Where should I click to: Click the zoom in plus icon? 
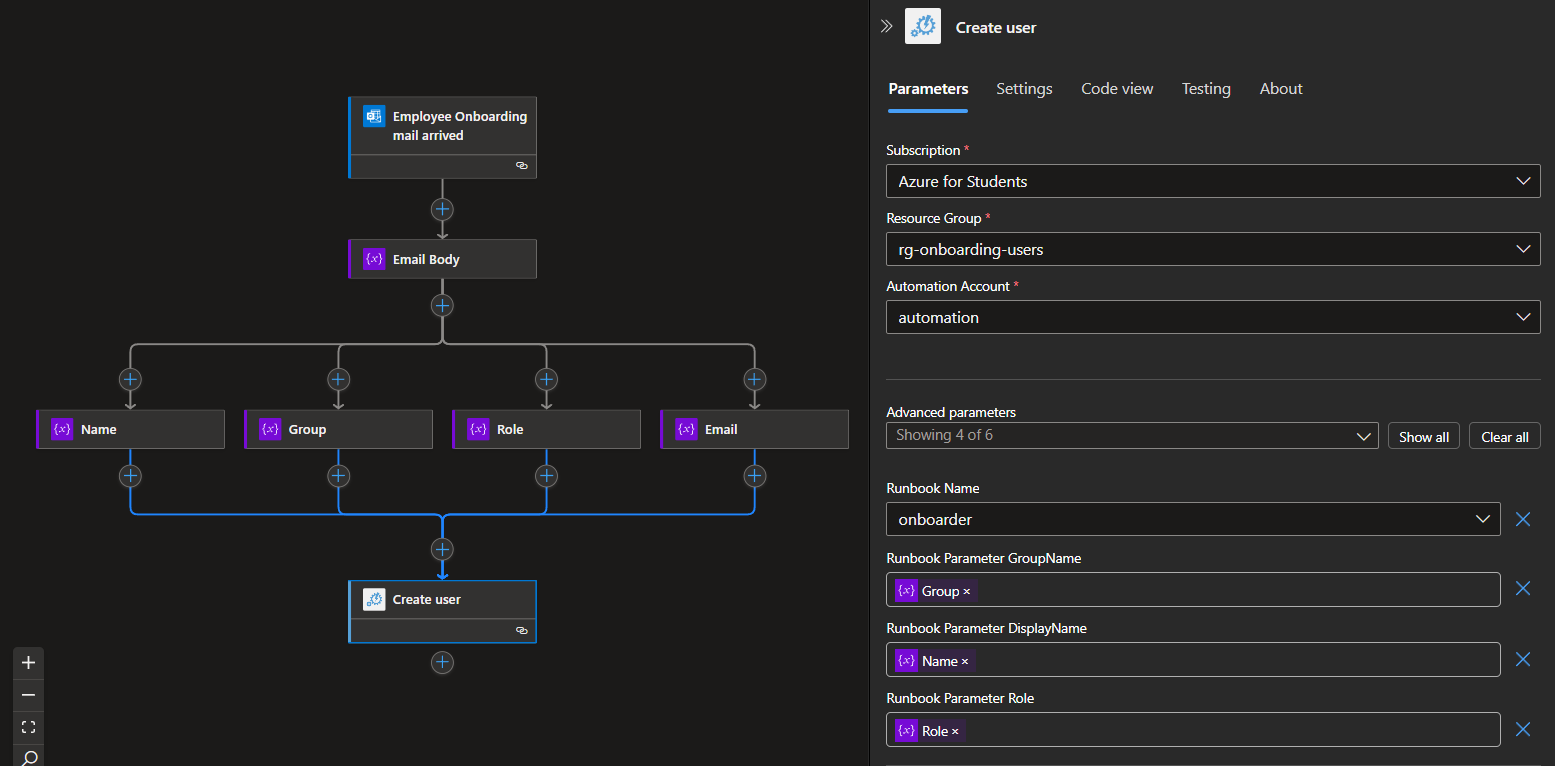(28, 663)
